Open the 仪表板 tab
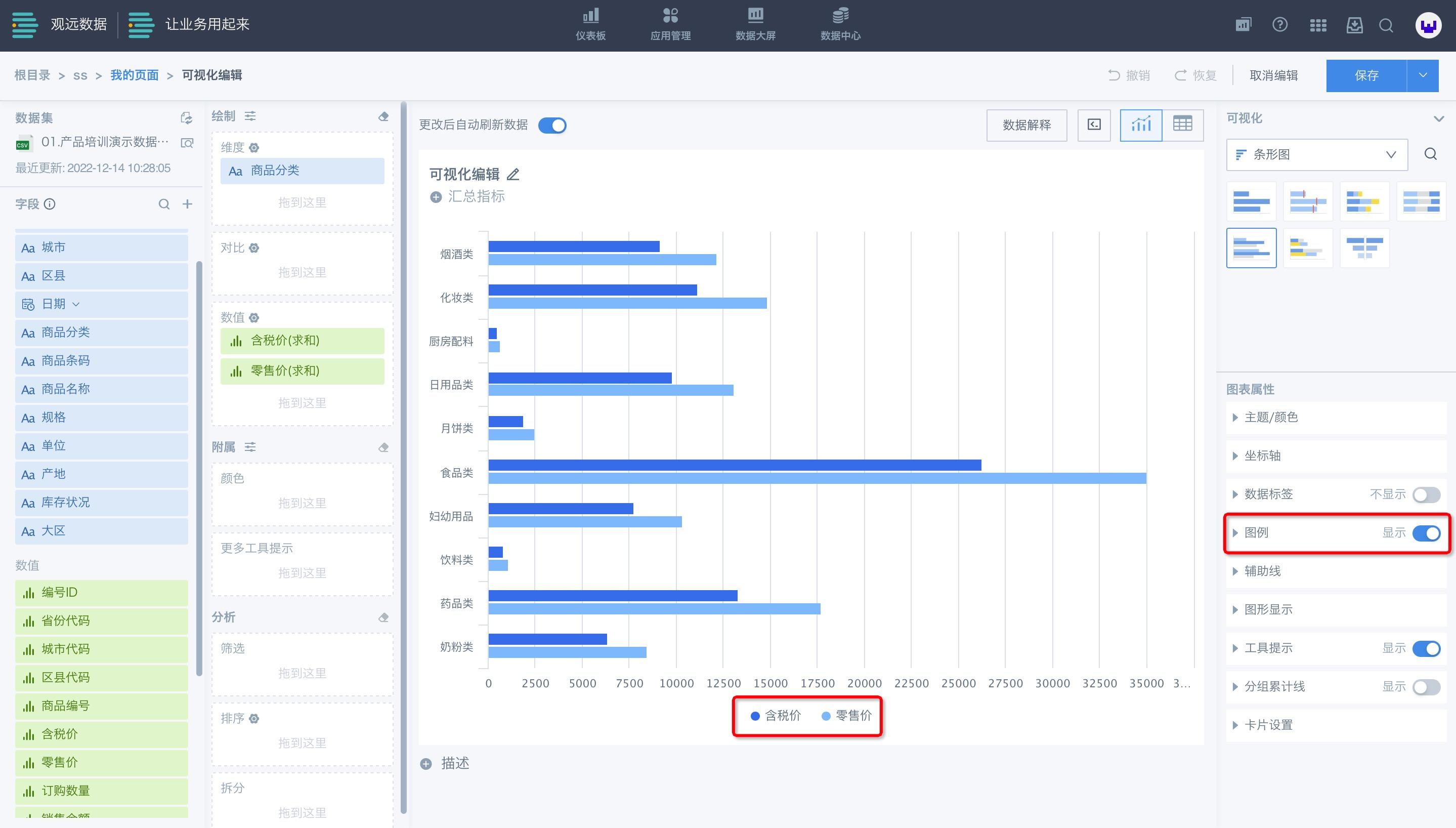Image resolution: width=1456 pixels, height=828 pixels. point(590,25)
